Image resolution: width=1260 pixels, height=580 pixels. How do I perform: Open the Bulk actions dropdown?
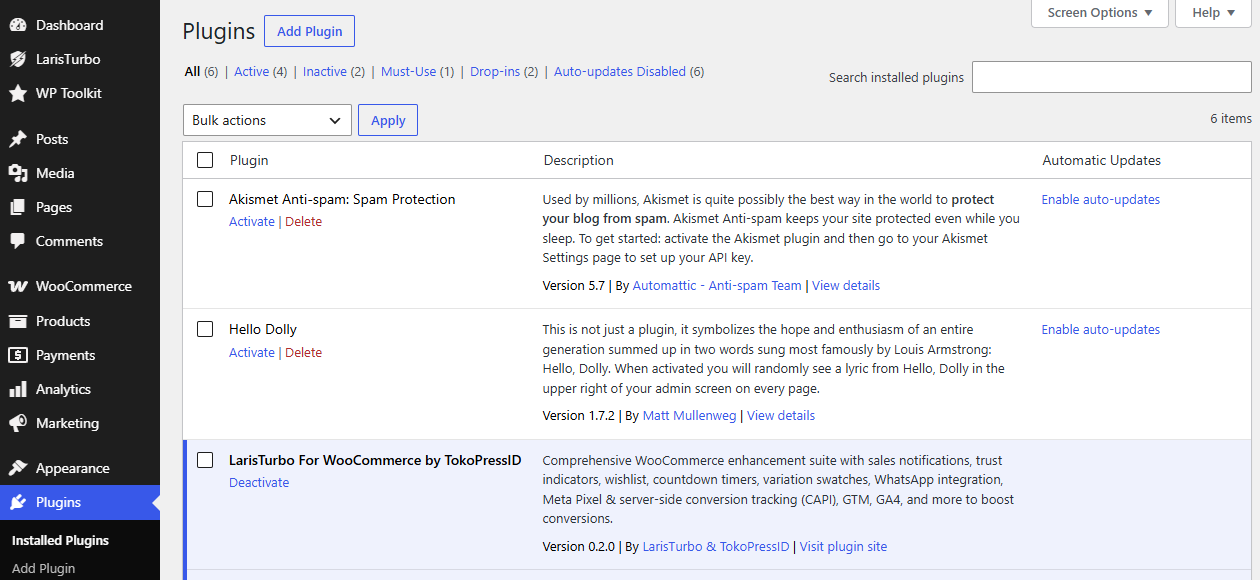(267, 120)
